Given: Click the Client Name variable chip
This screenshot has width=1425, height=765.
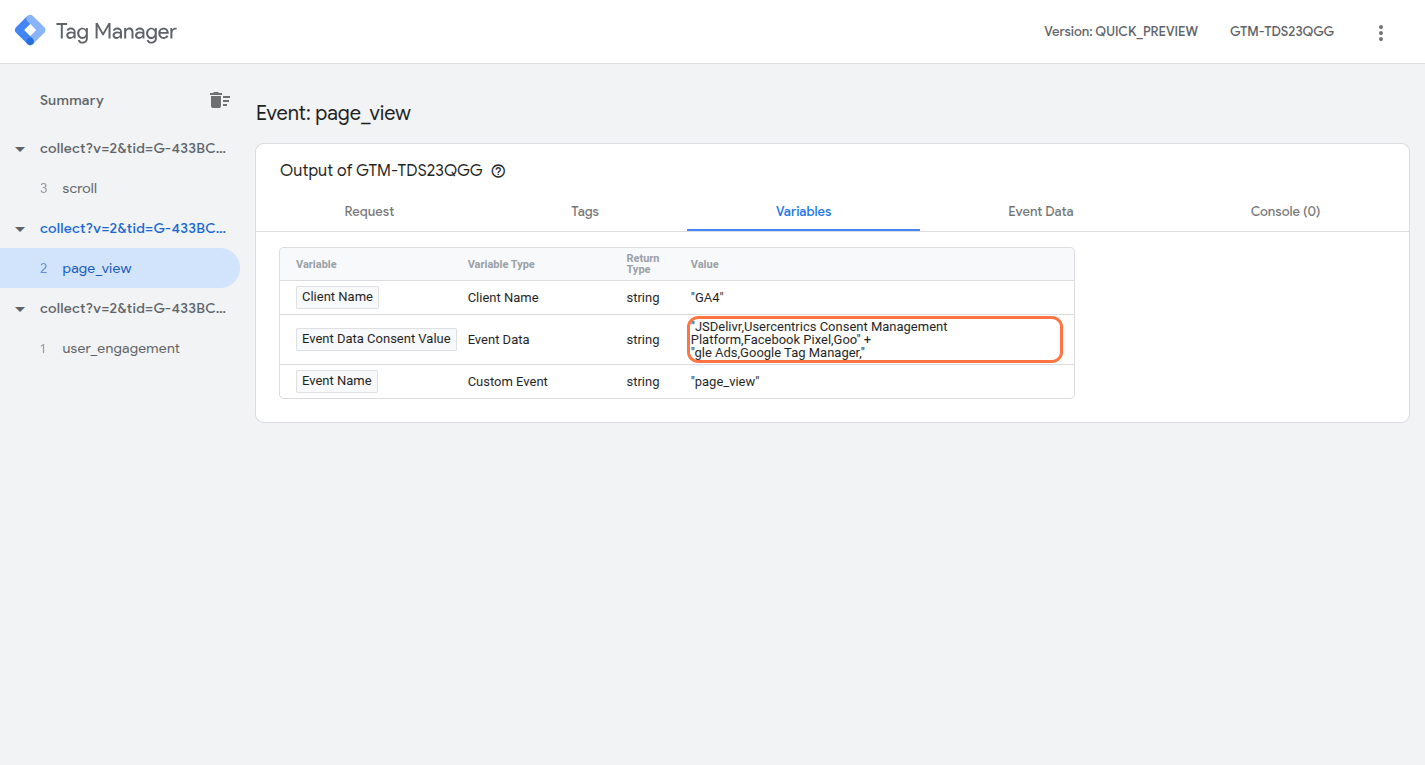Looking at the screenshot, I should tap(337, 297).
